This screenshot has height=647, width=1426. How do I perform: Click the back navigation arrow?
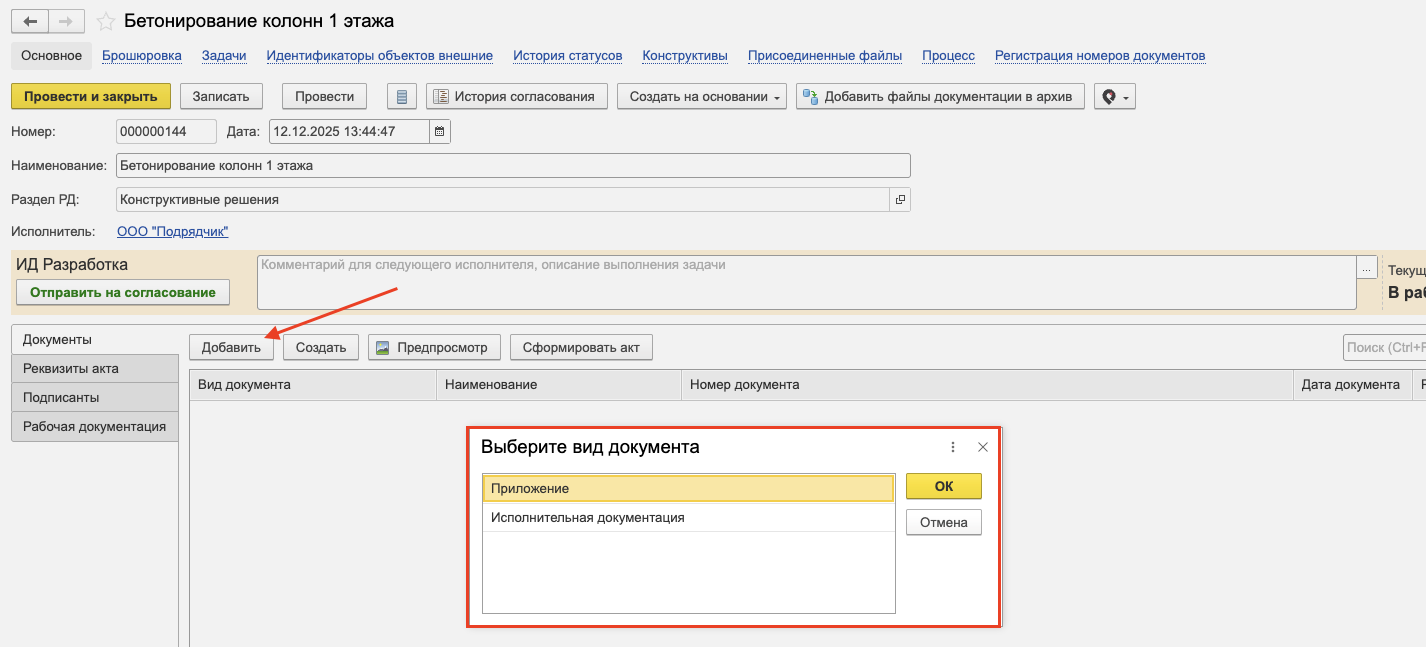(30, 21)
